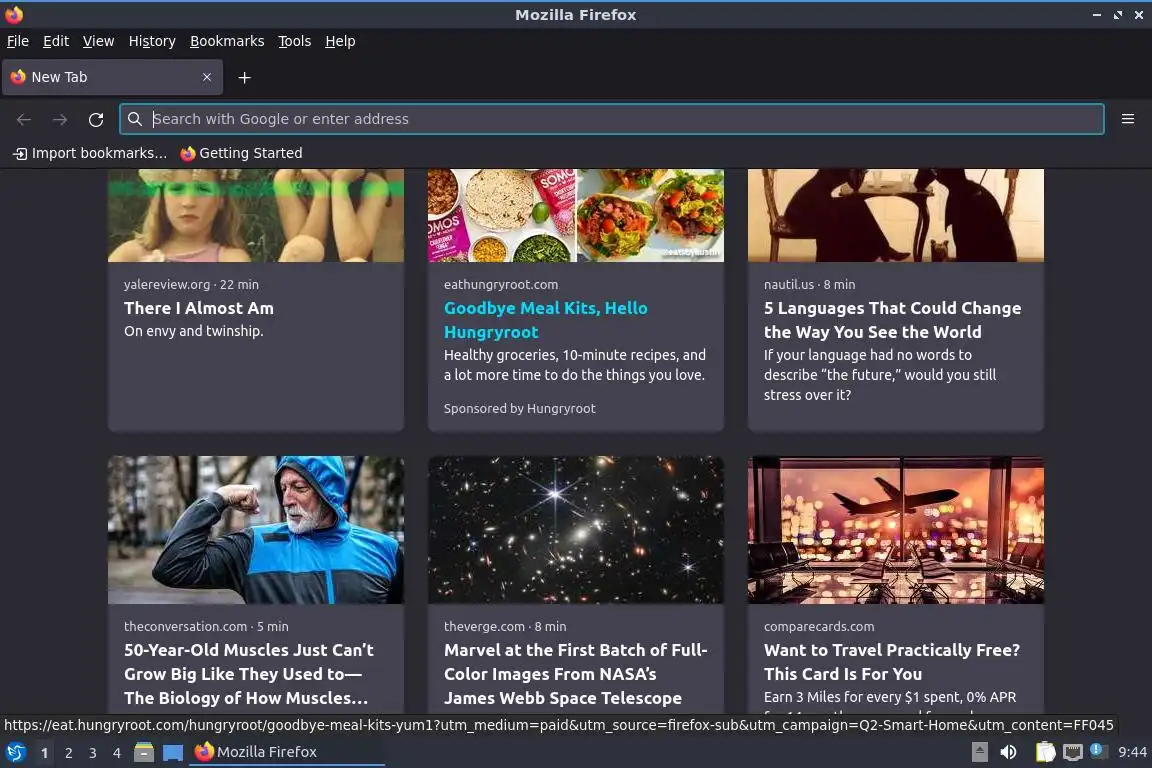The height and width of the screenshot is (768, 1152).
Task: Click the airplane airport lounge thumbnail
Action: (x=896, y=530)
